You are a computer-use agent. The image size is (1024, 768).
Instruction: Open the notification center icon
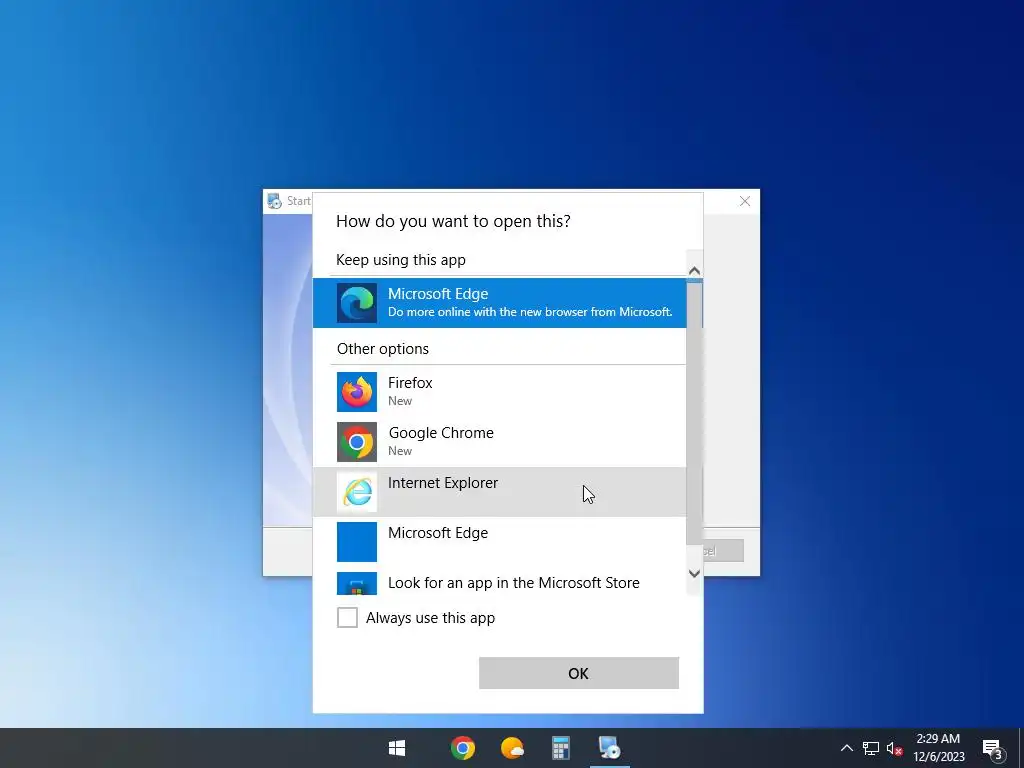coord(993,749)
